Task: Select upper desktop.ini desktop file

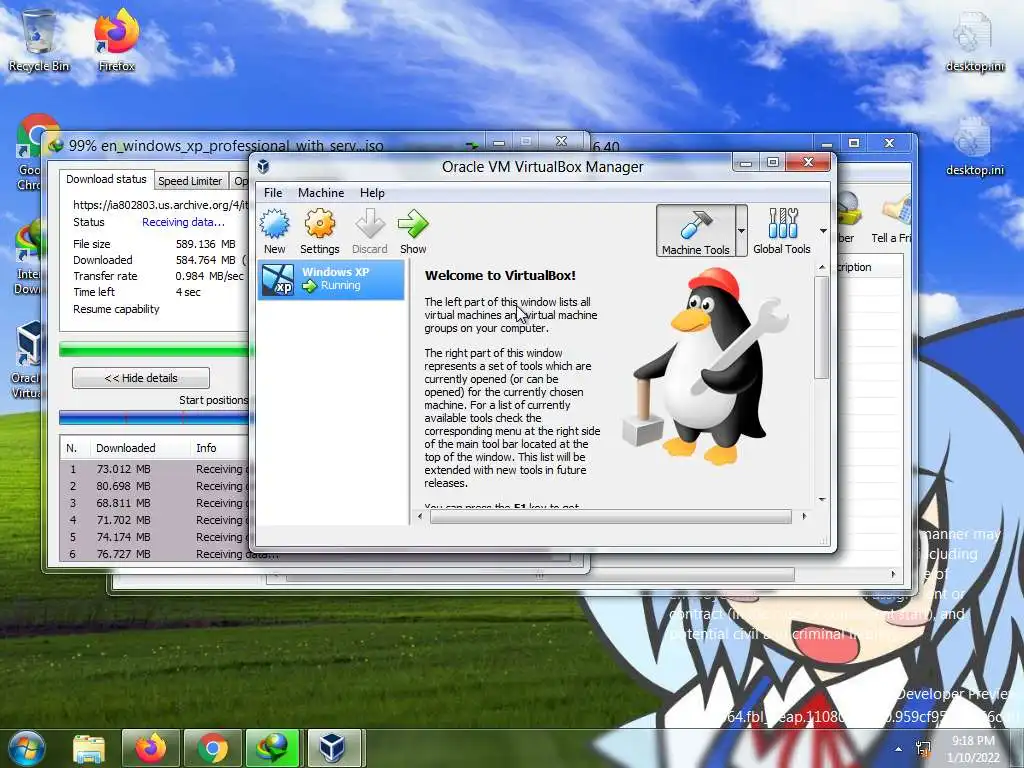Action: [974, 42]
